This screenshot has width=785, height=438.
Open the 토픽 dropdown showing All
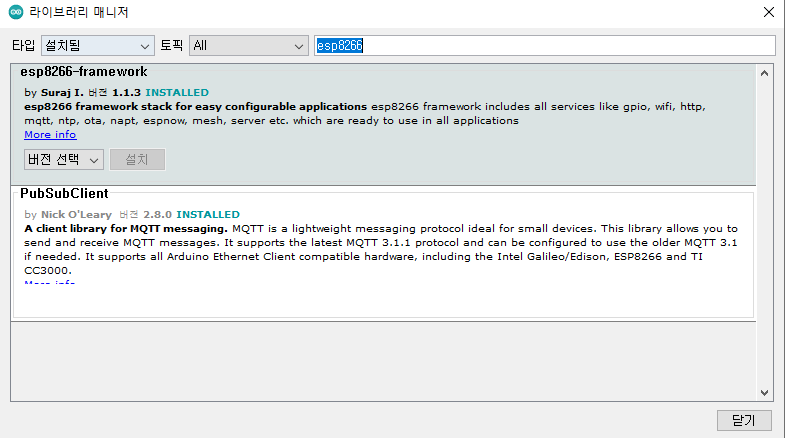click(248, 46)
